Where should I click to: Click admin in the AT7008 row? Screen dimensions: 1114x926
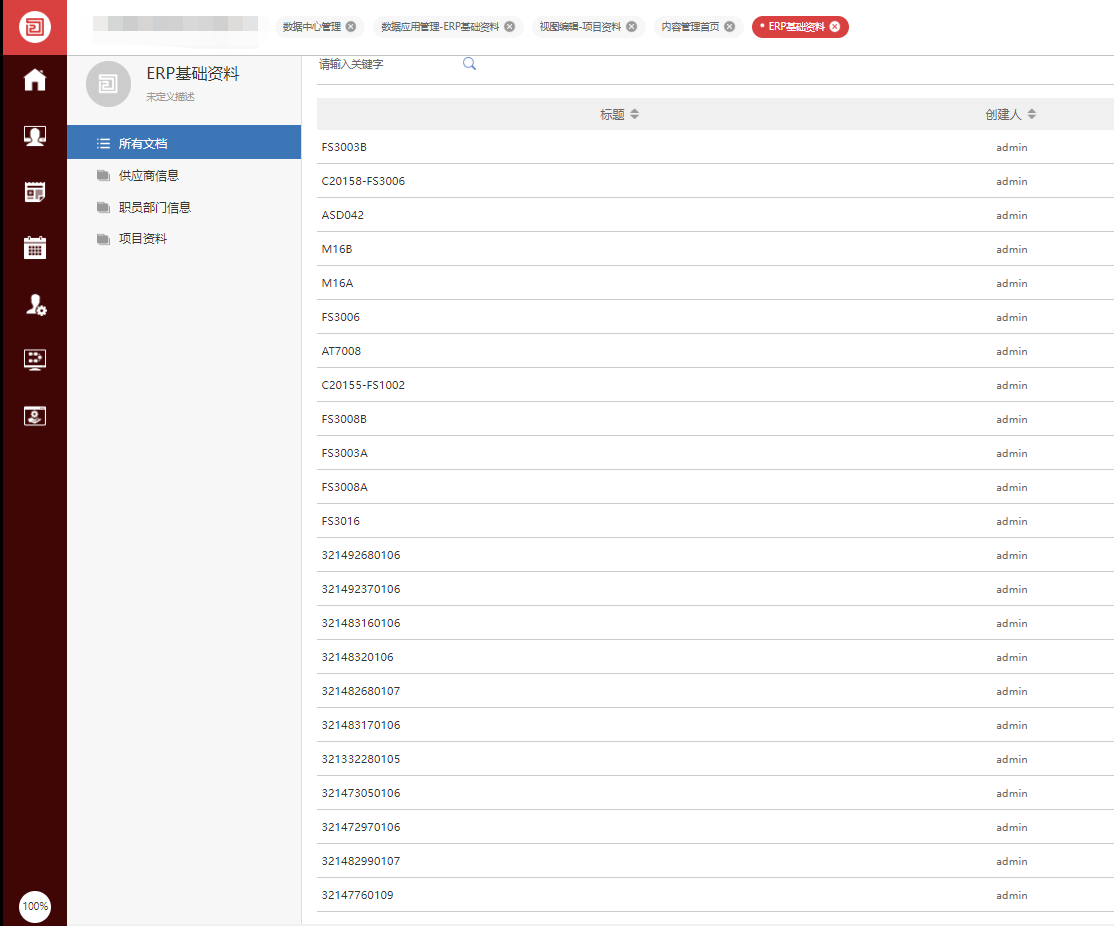tap(1012, 351)
